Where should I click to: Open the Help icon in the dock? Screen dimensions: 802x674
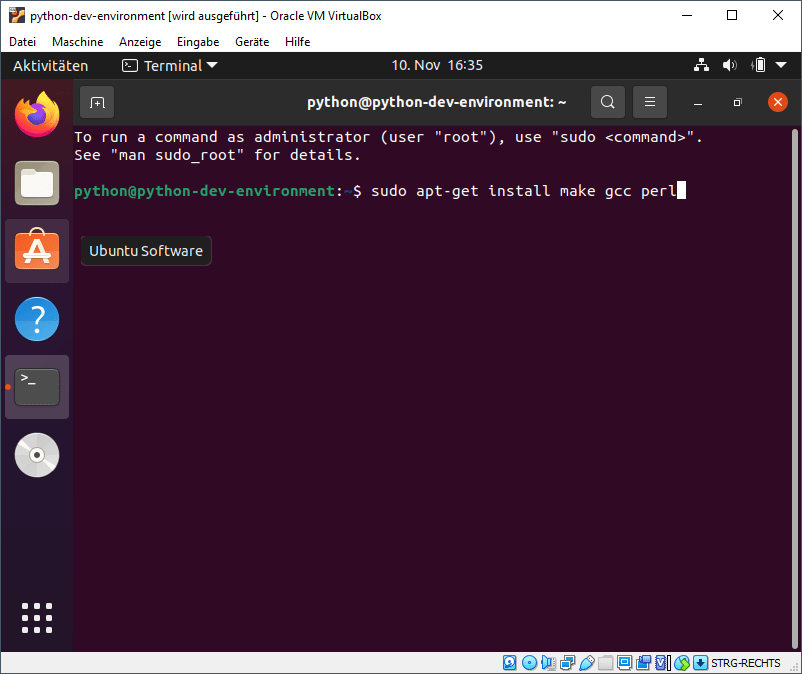[x=37, y=319]
